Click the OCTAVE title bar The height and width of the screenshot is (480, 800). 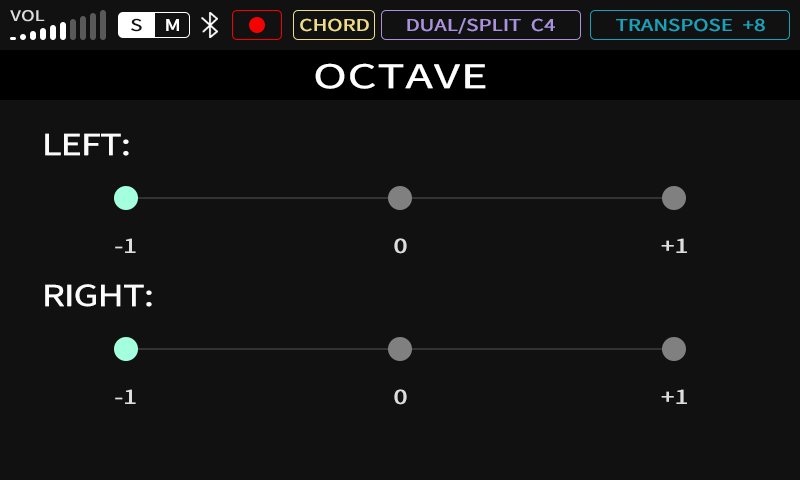400,76
